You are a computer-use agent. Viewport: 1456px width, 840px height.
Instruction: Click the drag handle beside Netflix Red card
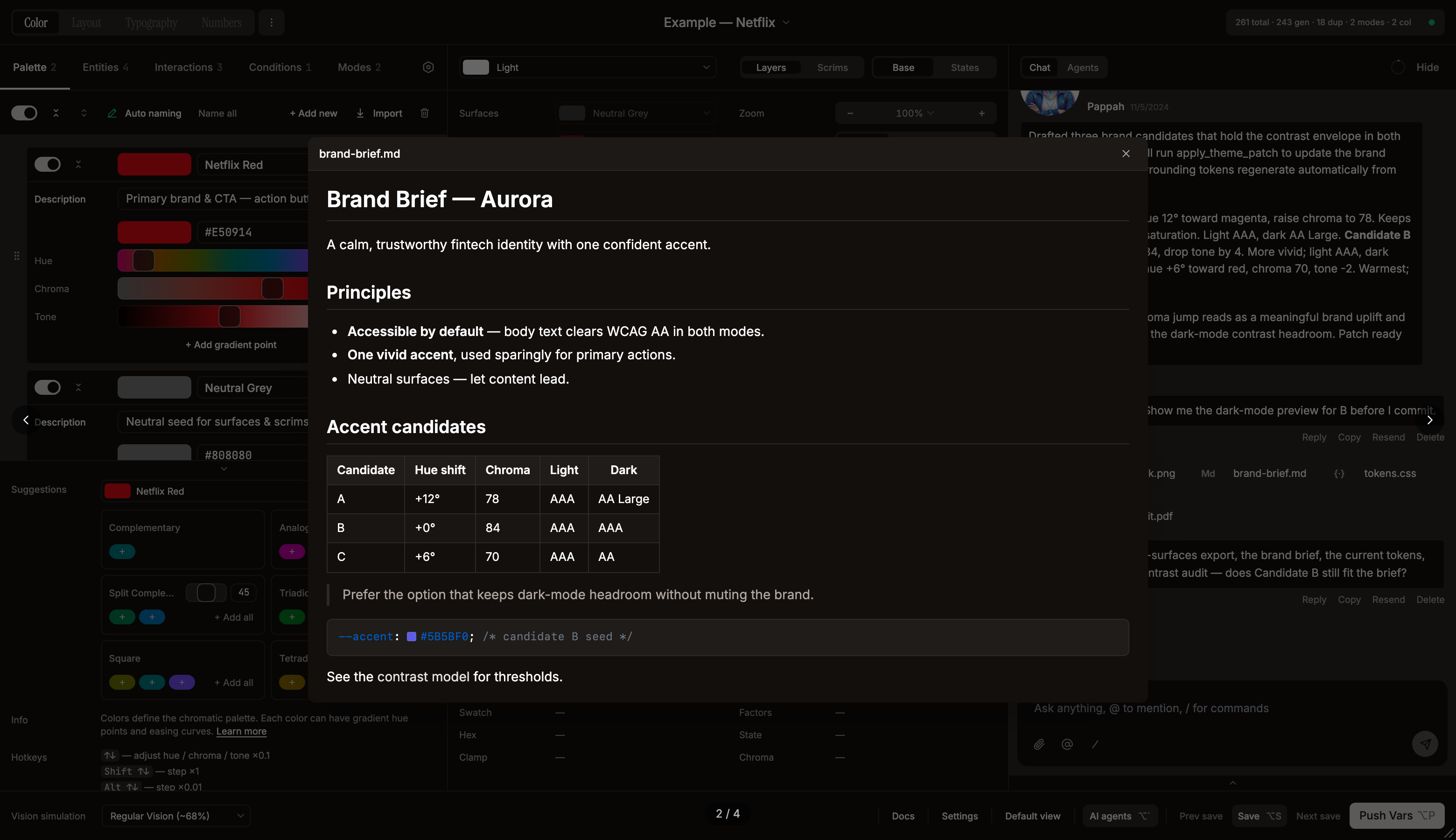pyautogui.click(x=17, y=256)
